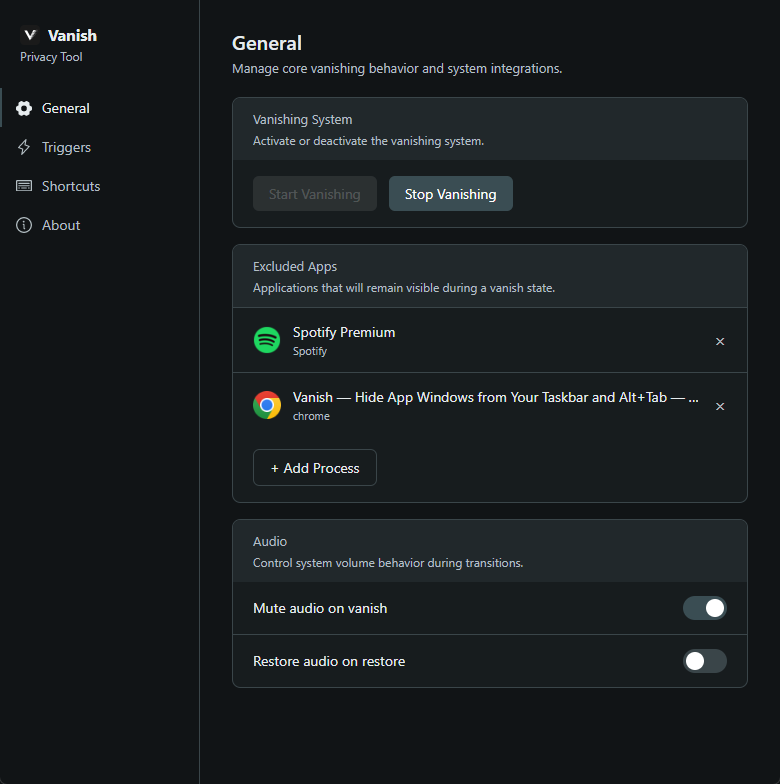The image size is (780, 784).
Task: Click the Add Process button
Action: pos(314,468)
